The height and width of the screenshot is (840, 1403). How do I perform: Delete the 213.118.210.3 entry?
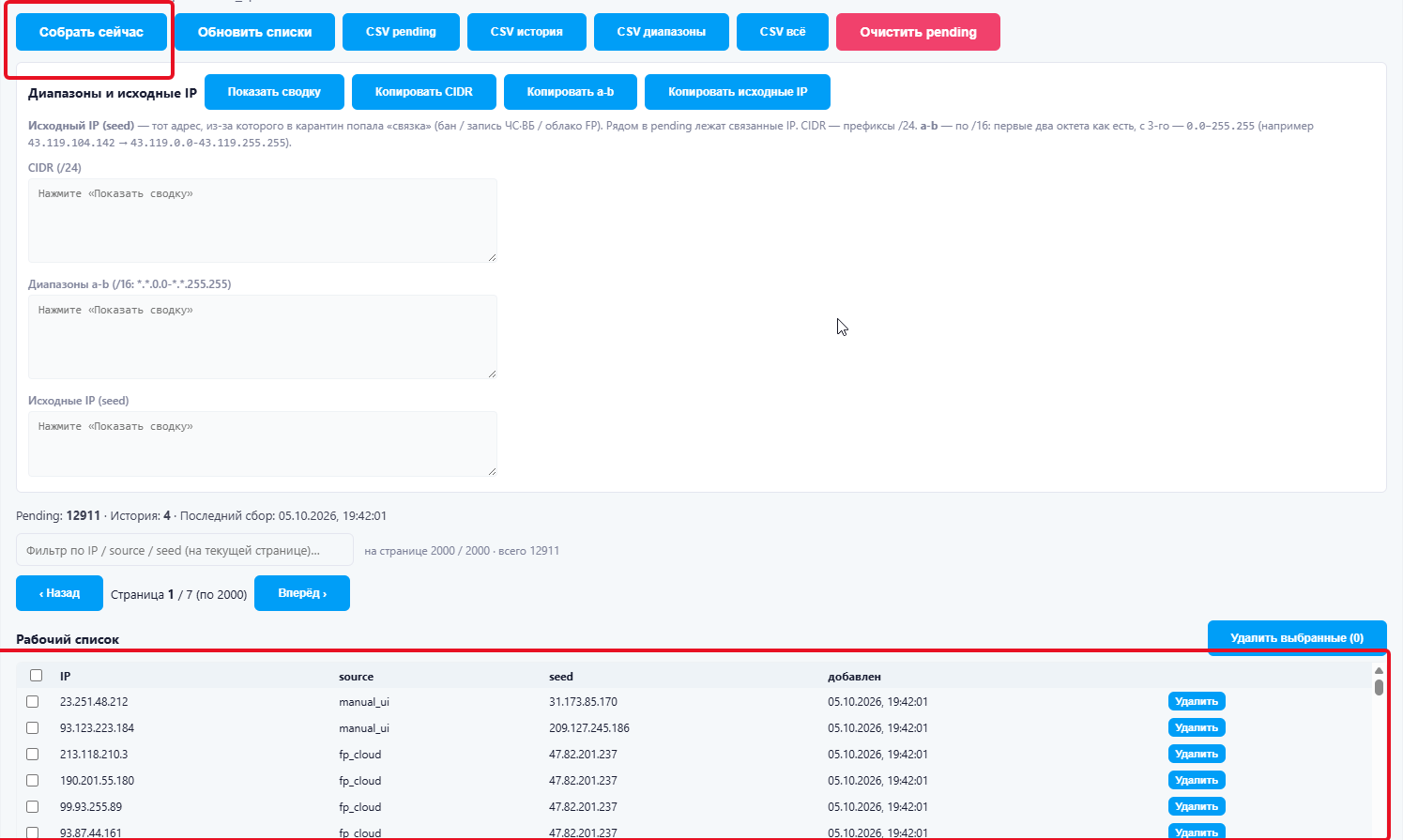pos(1197,754)
